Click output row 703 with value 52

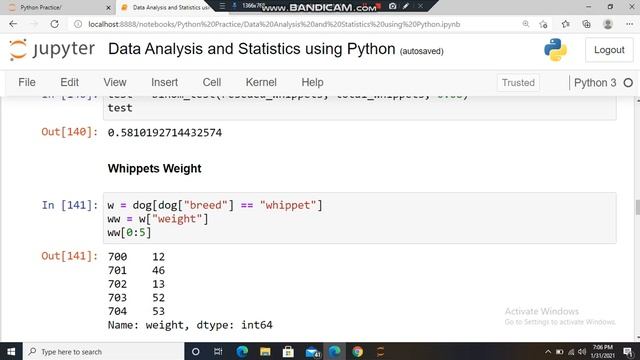(x=136, y=298)
